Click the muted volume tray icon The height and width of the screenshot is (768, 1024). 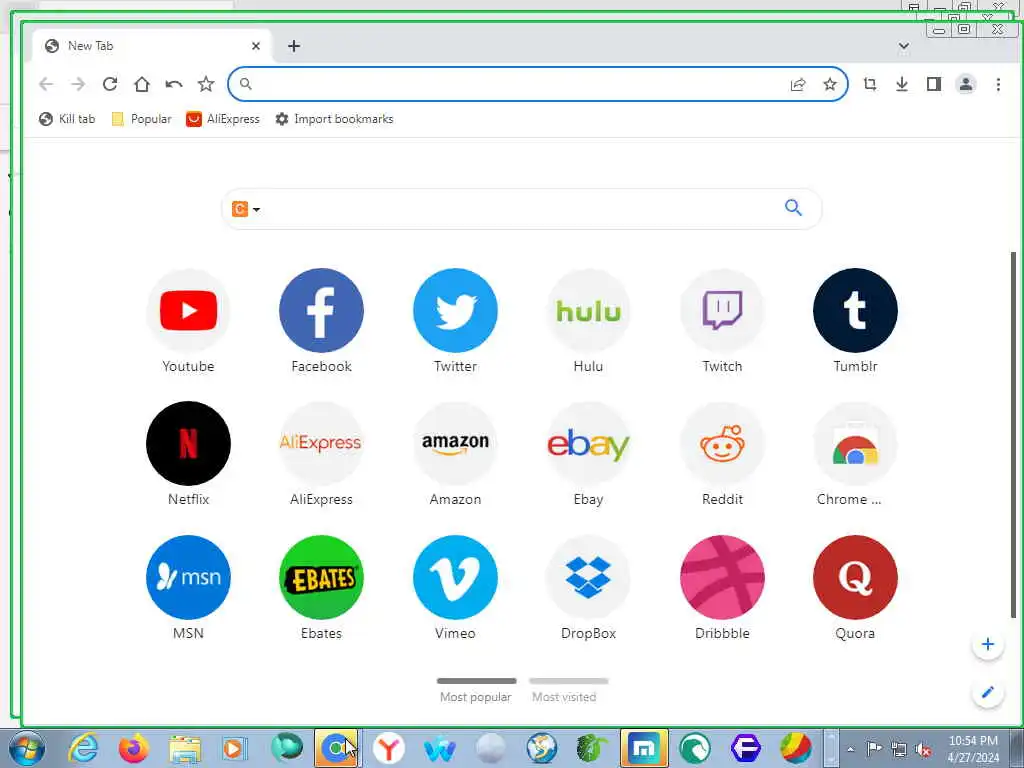(x=923, y=749)
